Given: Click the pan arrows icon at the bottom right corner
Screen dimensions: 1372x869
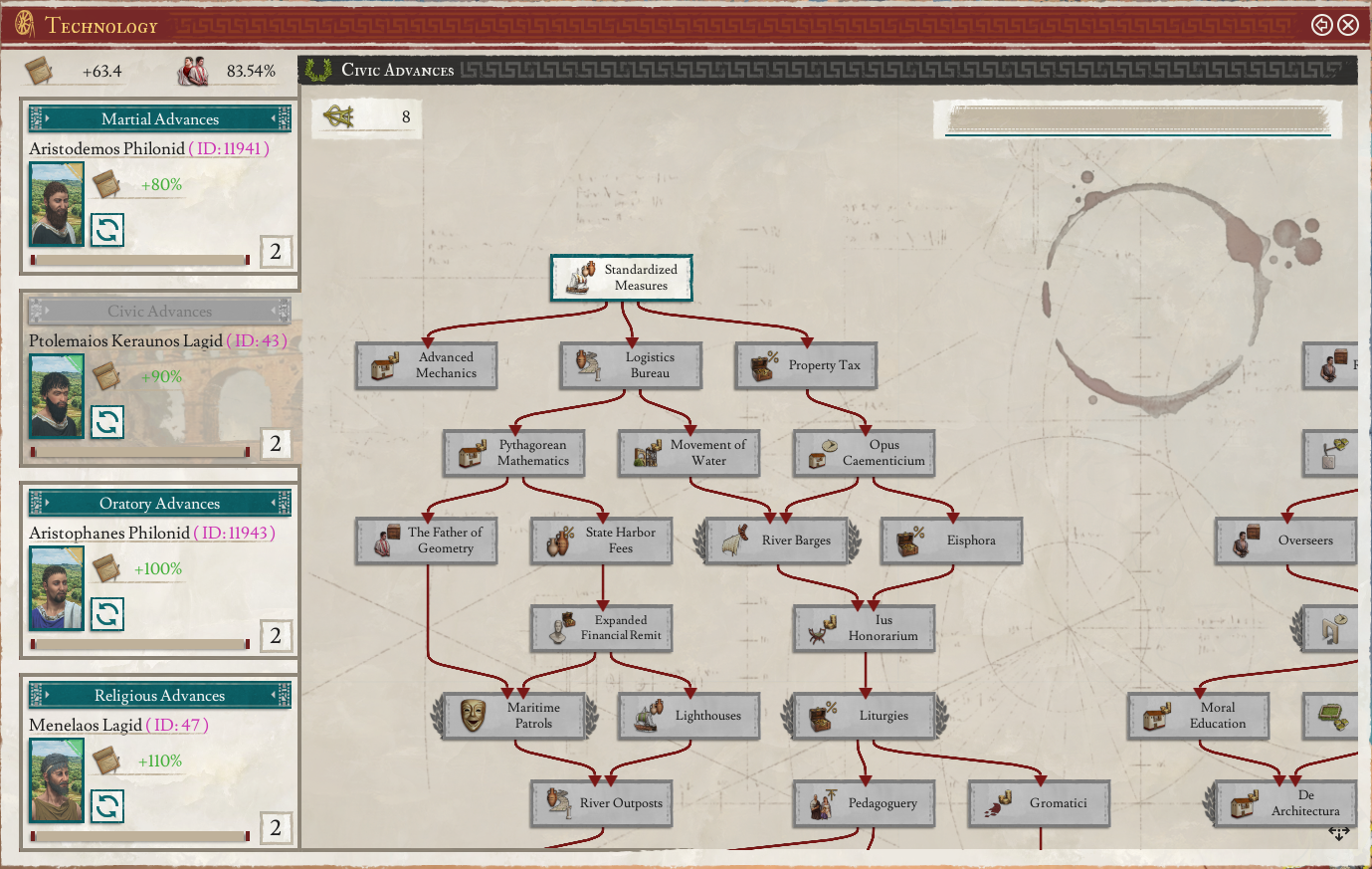Looking at the screenshot, I should [1339, 833].
